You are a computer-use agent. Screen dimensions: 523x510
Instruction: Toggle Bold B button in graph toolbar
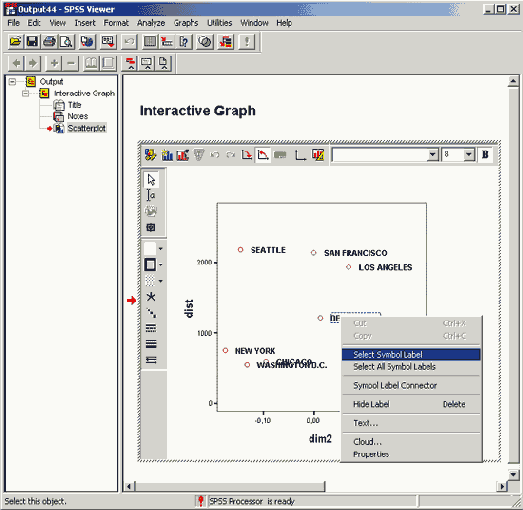click(485, 155)
